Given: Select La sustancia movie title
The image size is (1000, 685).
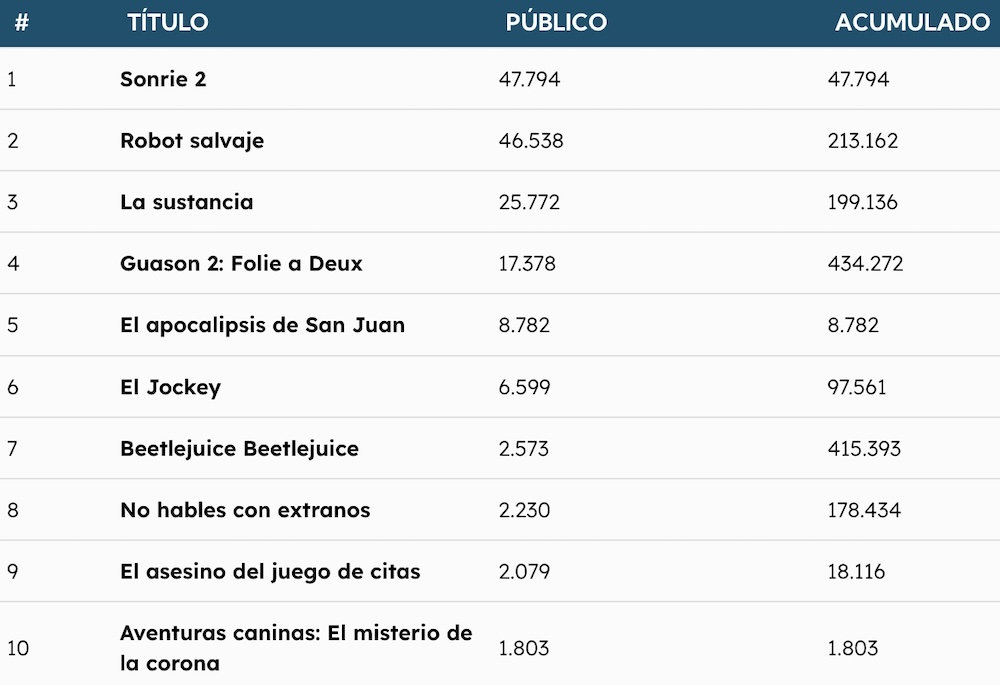Looking at the screenshot, I should click(187, 202).
